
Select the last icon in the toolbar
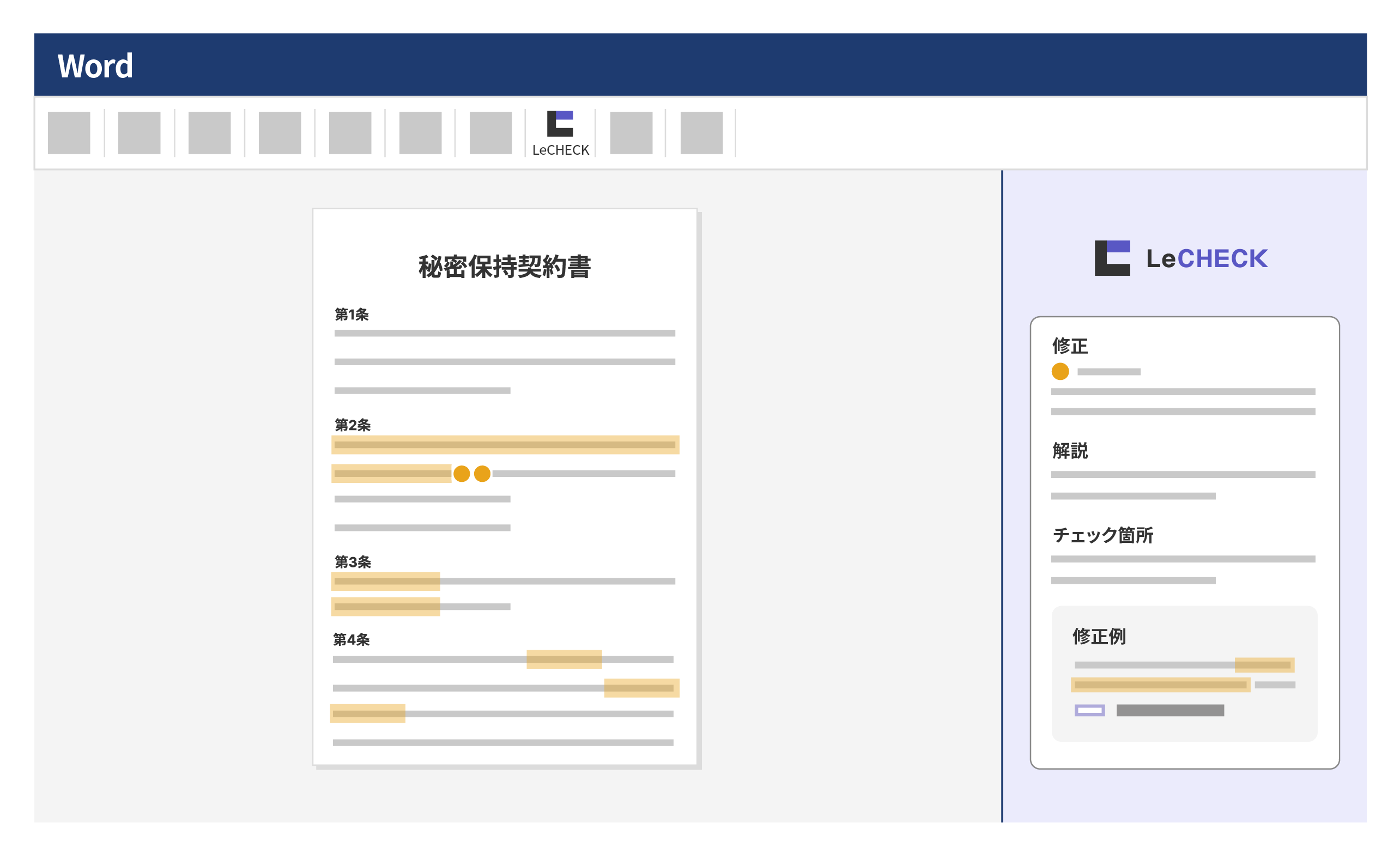[702, 132]
